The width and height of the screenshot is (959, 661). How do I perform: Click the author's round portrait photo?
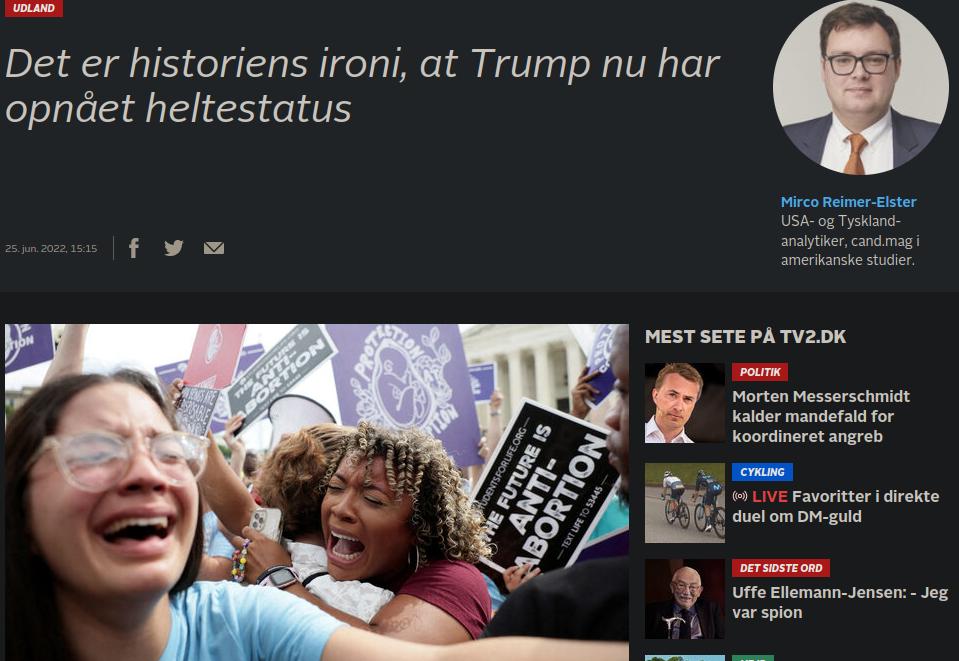click(x=861, y=87)
